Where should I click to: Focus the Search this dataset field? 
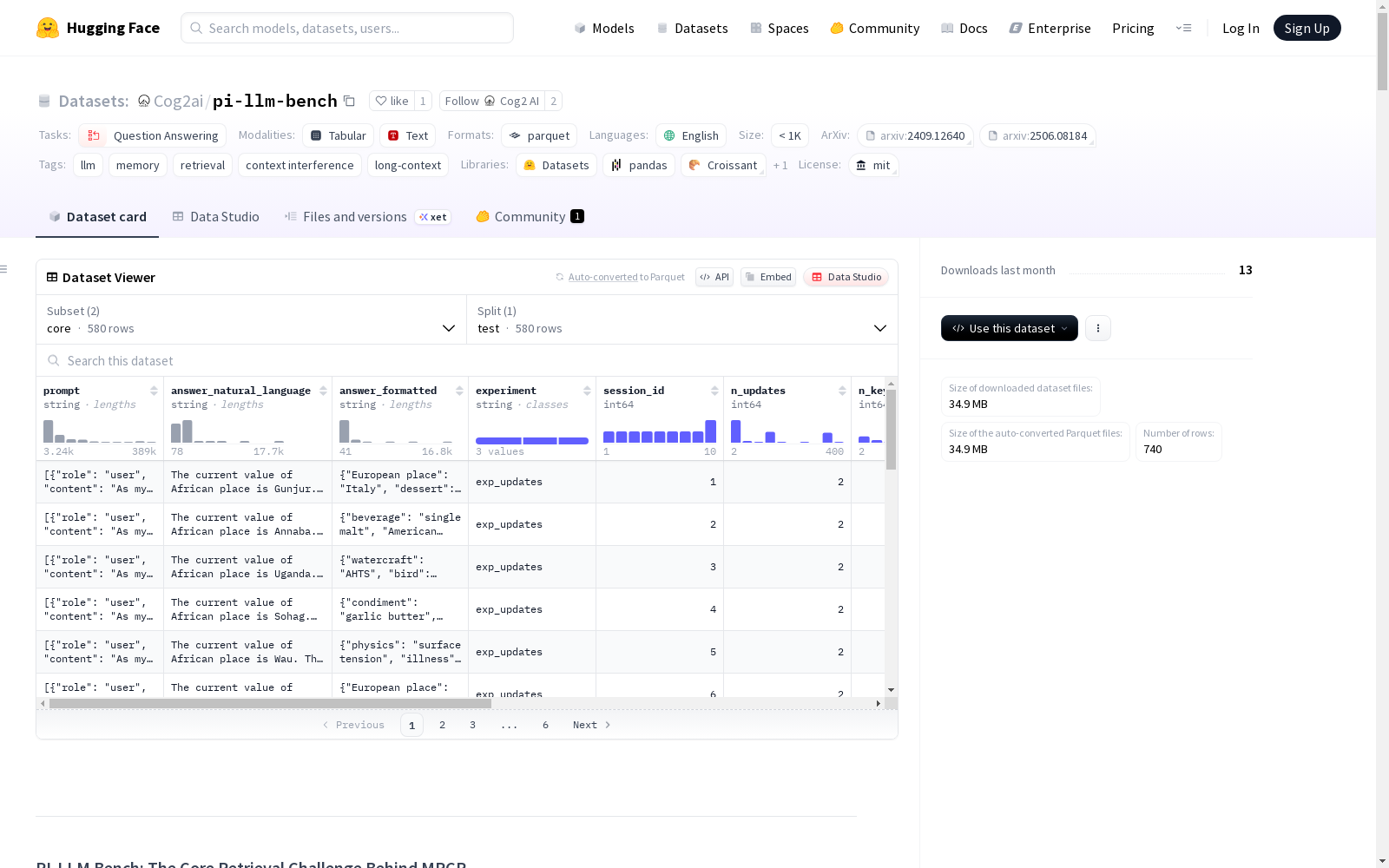467,360
